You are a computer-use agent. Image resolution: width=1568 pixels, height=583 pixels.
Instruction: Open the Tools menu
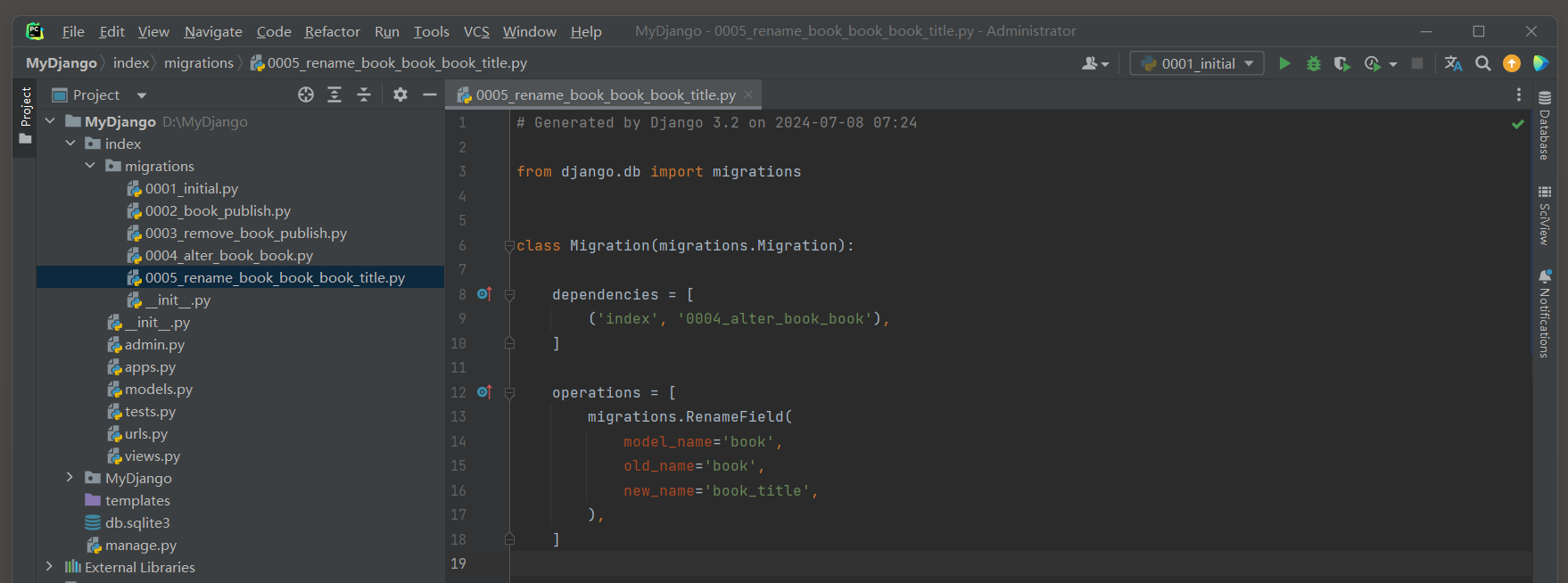(x=431, y=31)
